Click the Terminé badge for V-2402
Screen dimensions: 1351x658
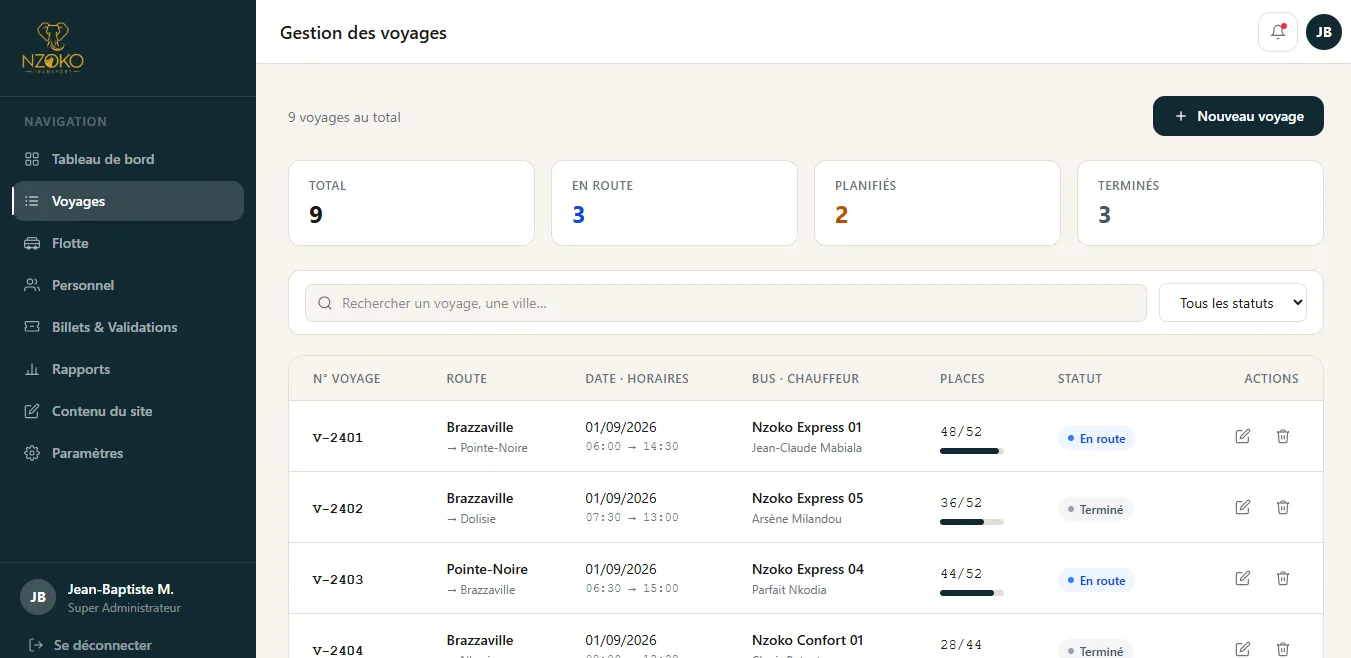[x=1095, y=509]
